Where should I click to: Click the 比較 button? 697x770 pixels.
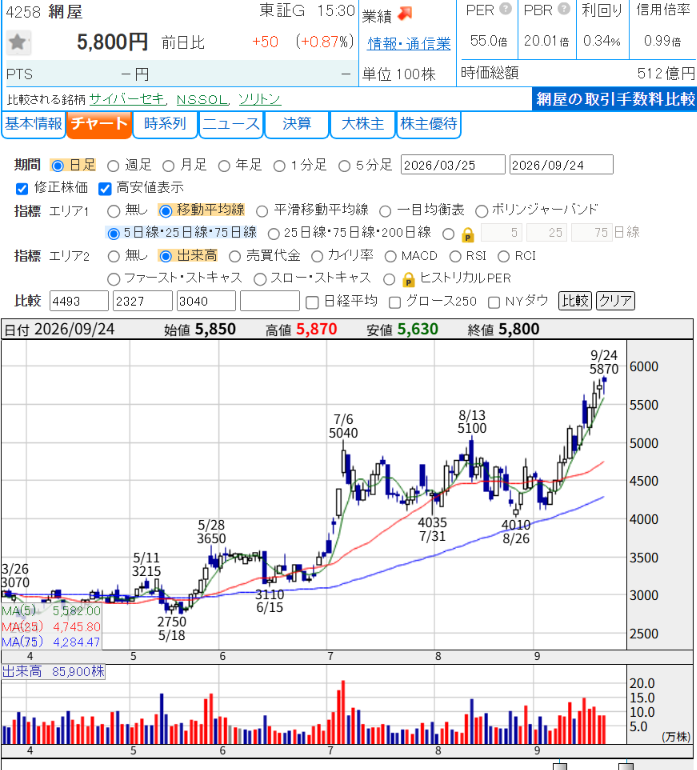coord(575,301)
